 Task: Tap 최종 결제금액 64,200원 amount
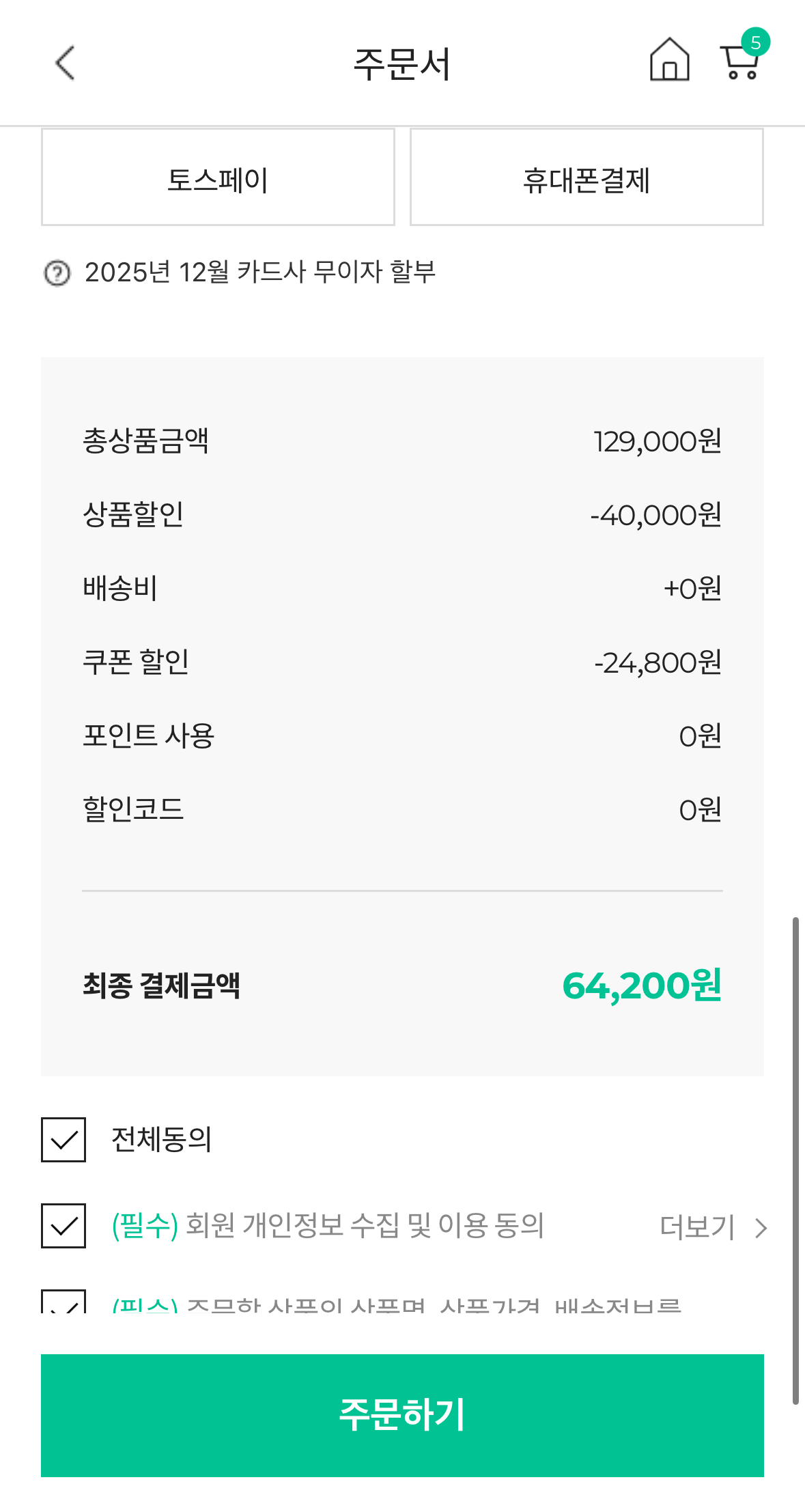click(641, 985)
